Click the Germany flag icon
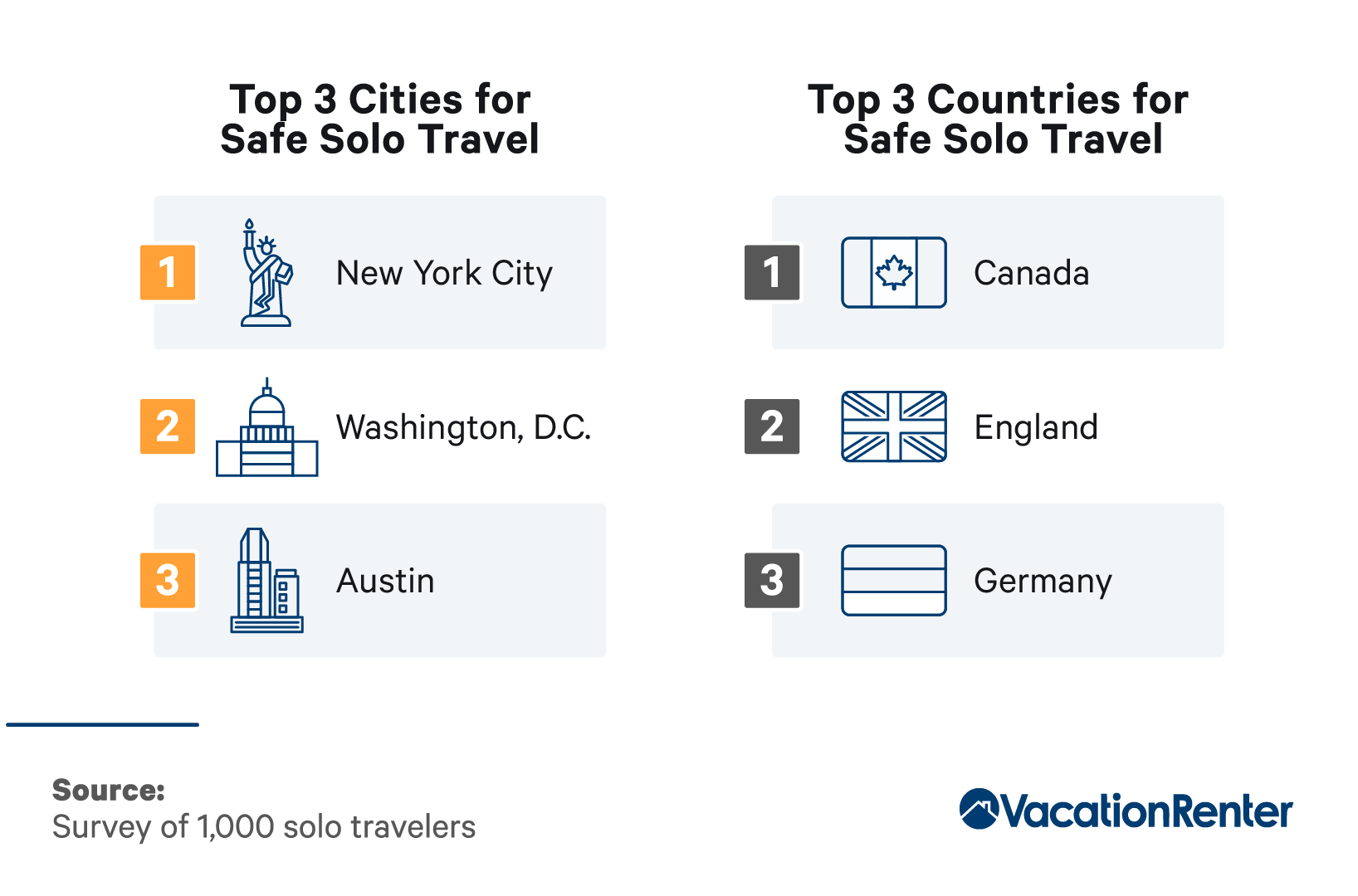This screenshot has height=896, width=1358. [x=894, y=581]
